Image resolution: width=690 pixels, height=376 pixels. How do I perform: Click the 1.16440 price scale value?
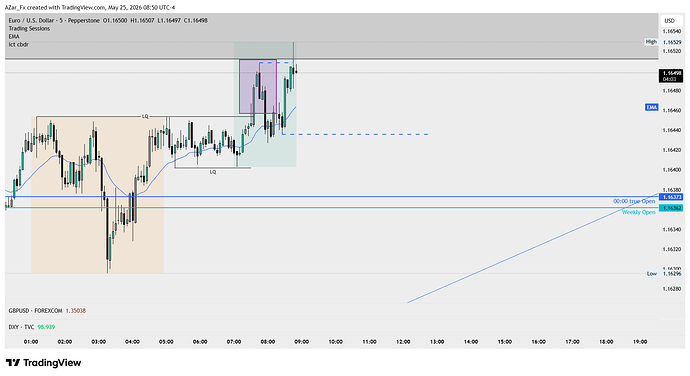(672, 130)
